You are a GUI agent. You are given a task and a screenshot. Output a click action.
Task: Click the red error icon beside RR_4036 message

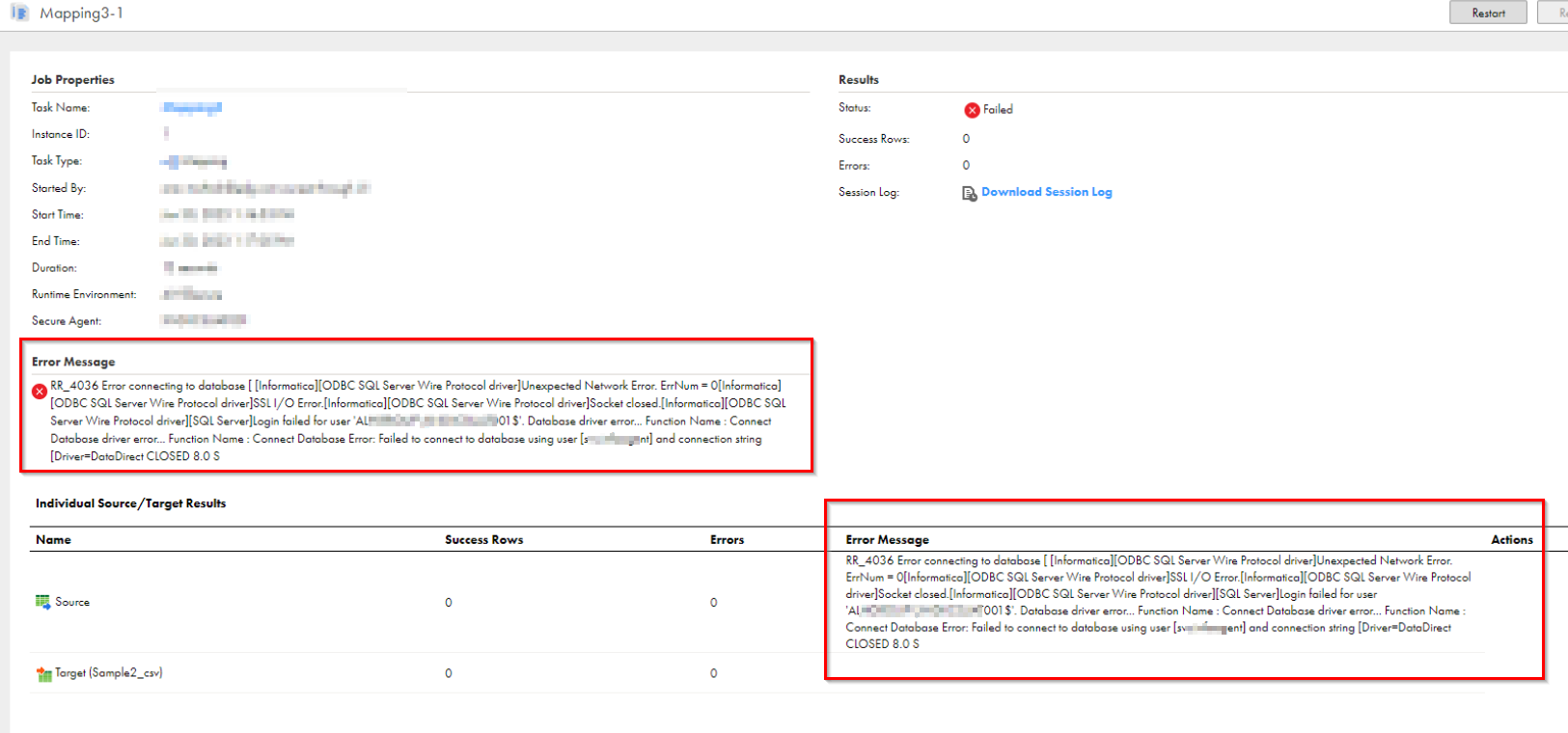tap(40, 391)
